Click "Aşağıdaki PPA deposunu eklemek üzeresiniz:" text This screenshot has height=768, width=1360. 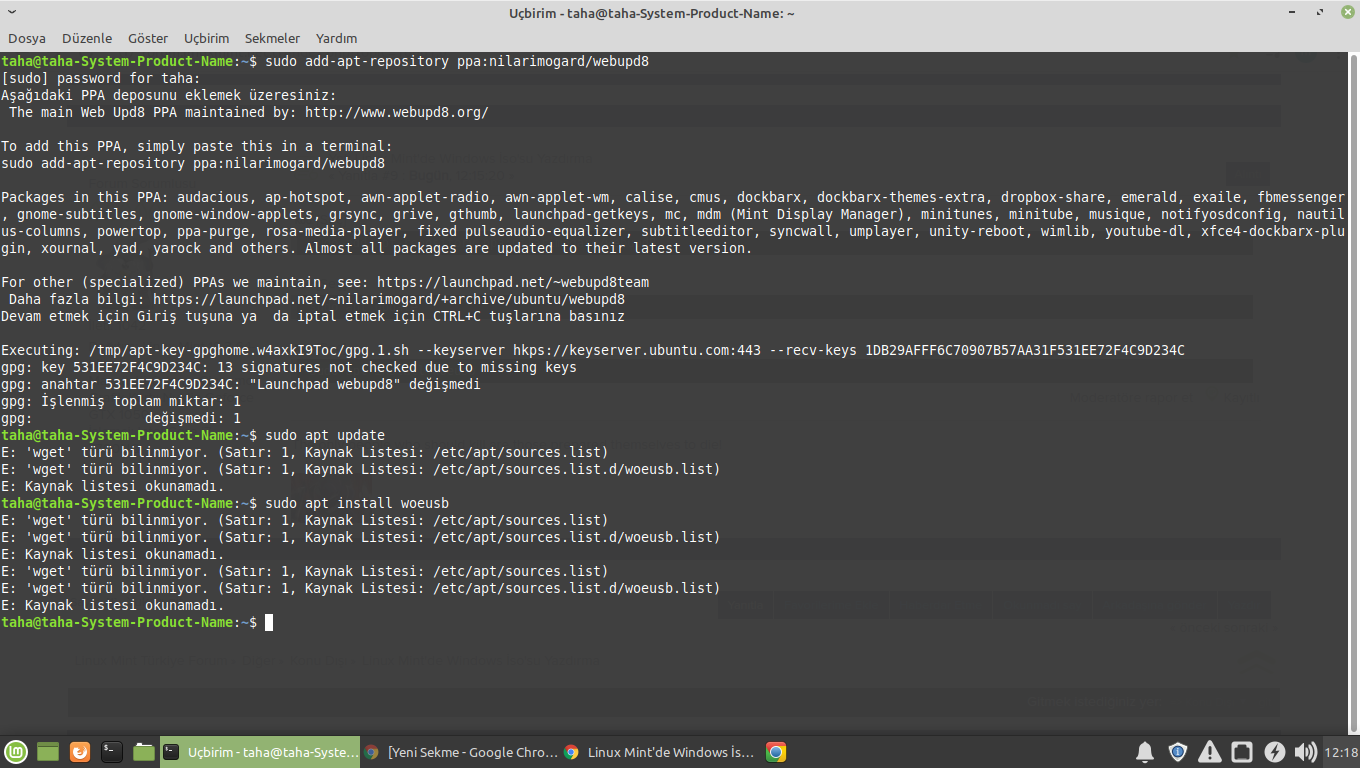click(x=169, y=95)
